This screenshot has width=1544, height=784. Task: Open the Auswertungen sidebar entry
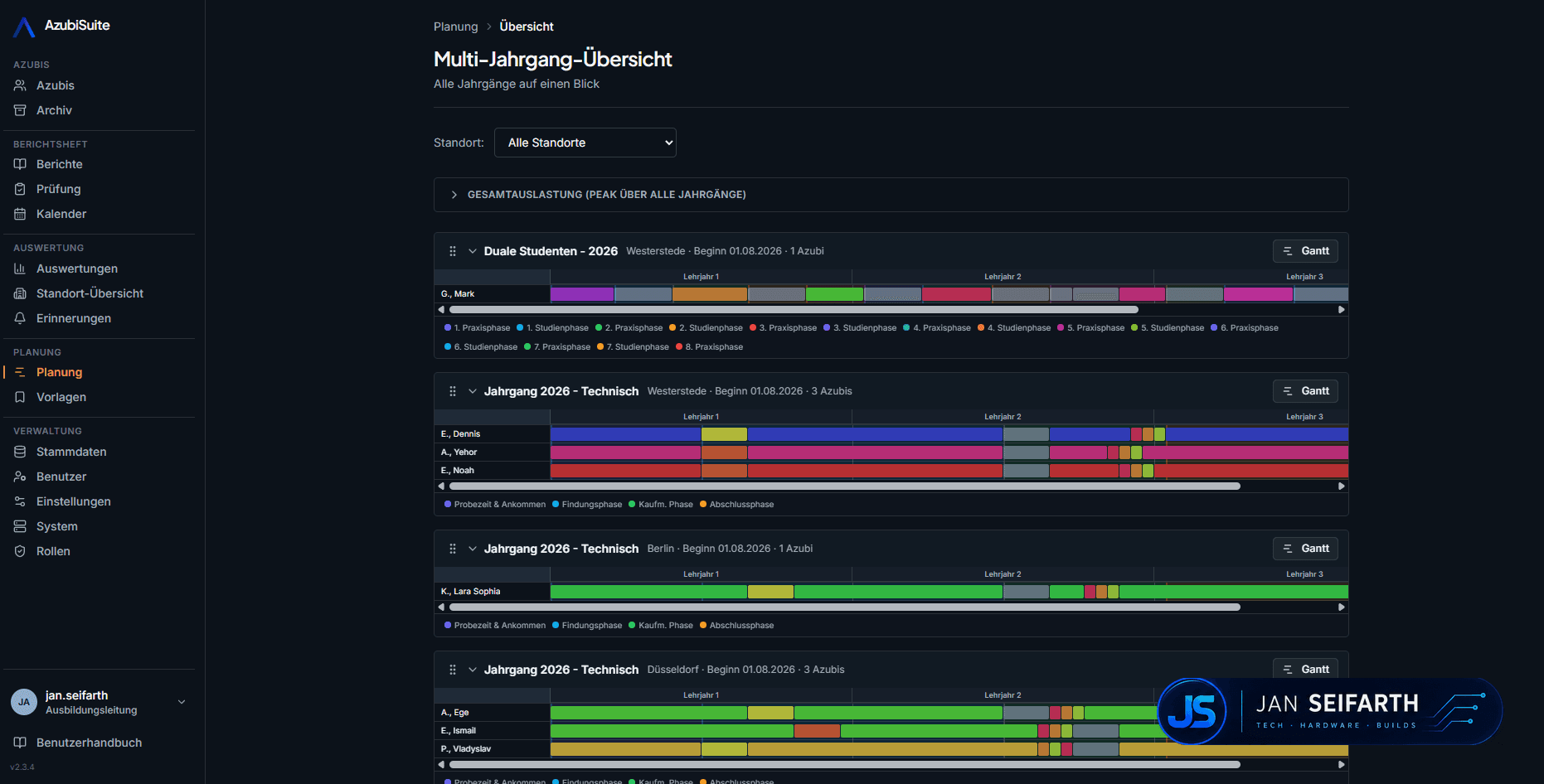pyautogui.click(x=99, y=269)
